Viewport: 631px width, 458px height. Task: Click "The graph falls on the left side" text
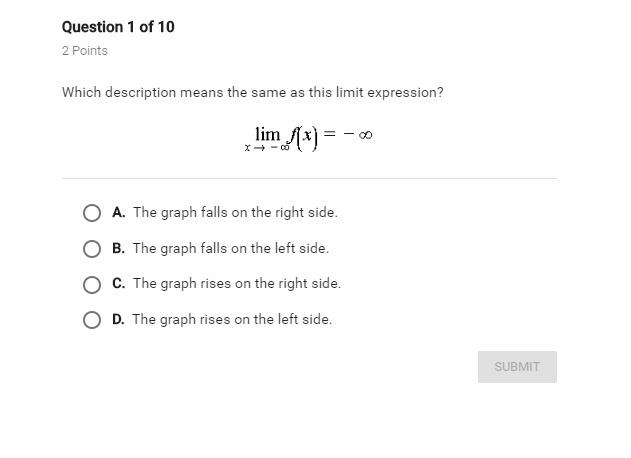230,249
